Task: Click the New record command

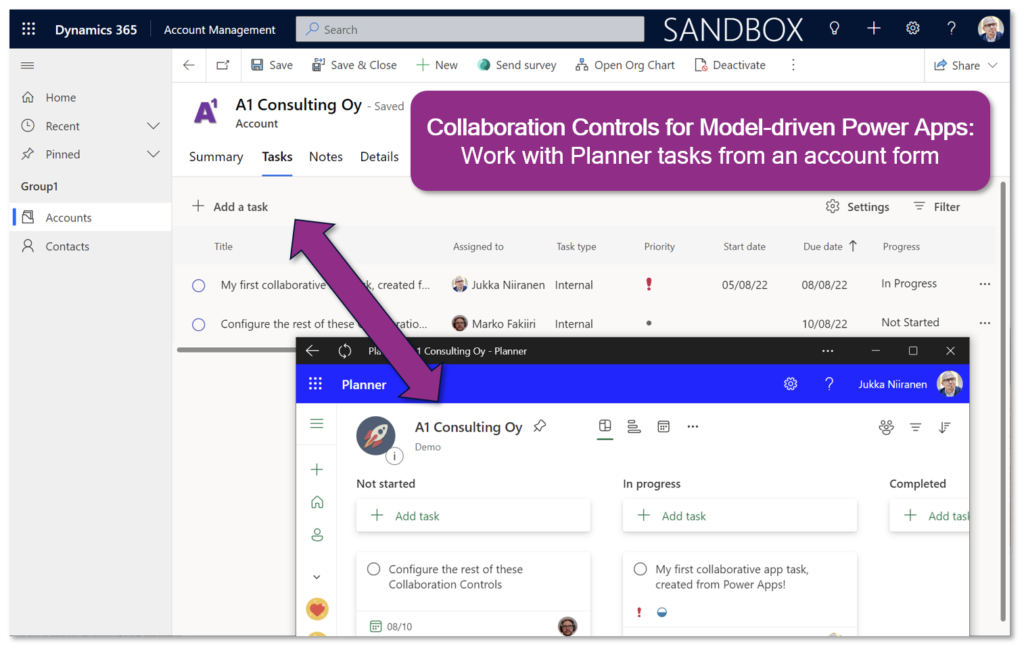Action: tap(437, 65)
